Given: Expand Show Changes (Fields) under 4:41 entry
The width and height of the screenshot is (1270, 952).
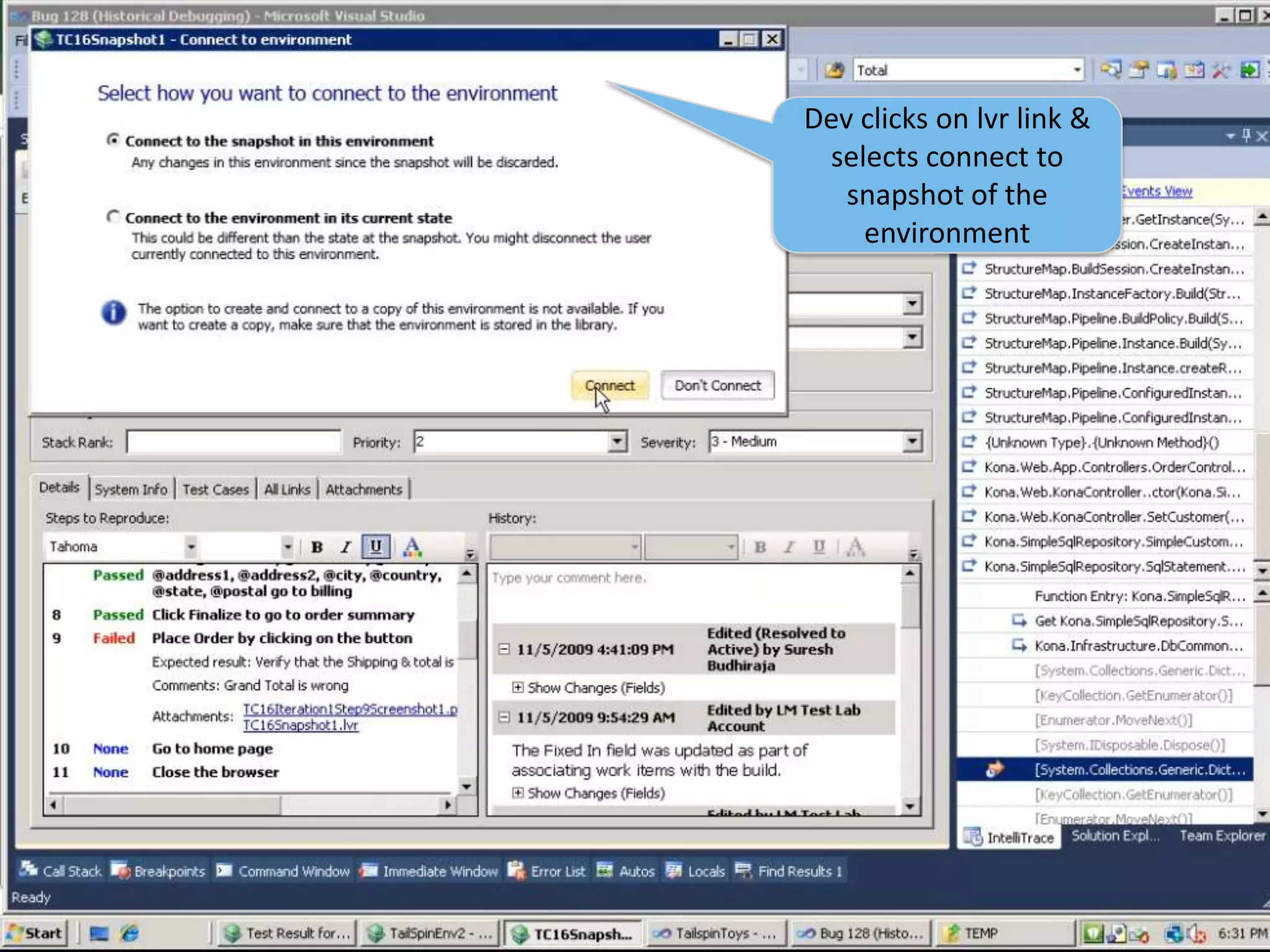Looking at the screenshot, I should click(x=518, y=687).
